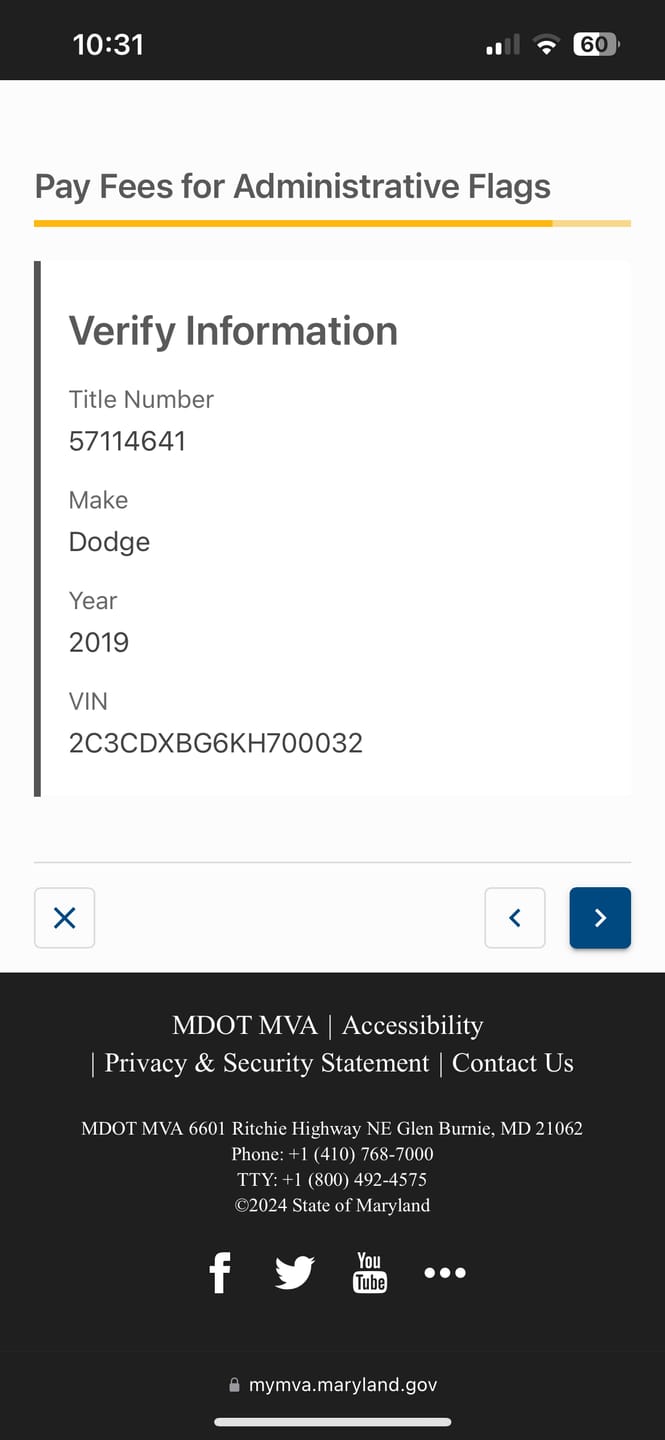Tap the battery indicator showing 60
Image resolution: width=665 pixels, height=1440 pixels.
(x=595, y=45)
